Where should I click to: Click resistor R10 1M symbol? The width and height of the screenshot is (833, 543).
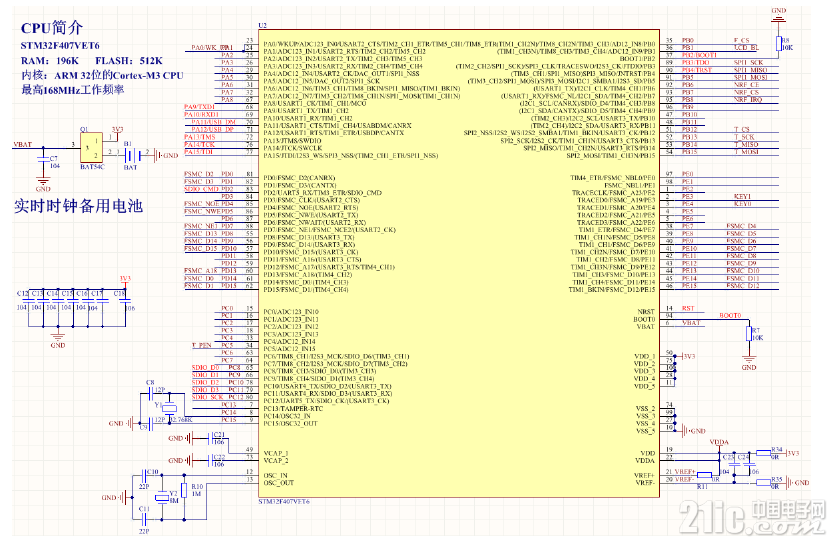coord(184,490)
